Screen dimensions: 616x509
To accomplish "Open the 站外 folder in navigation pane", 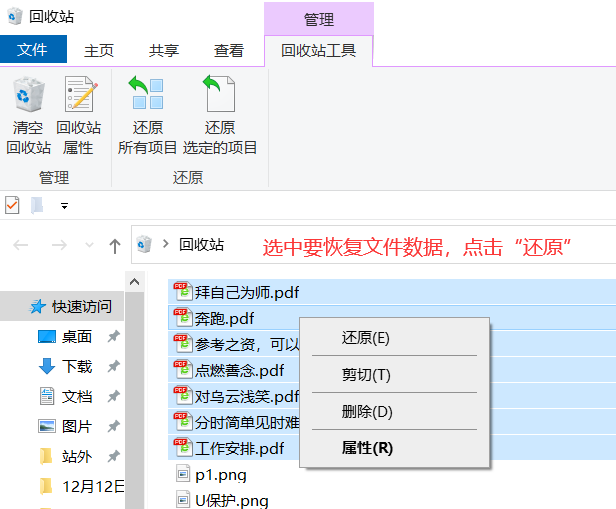I will click(x=77, y=456).
